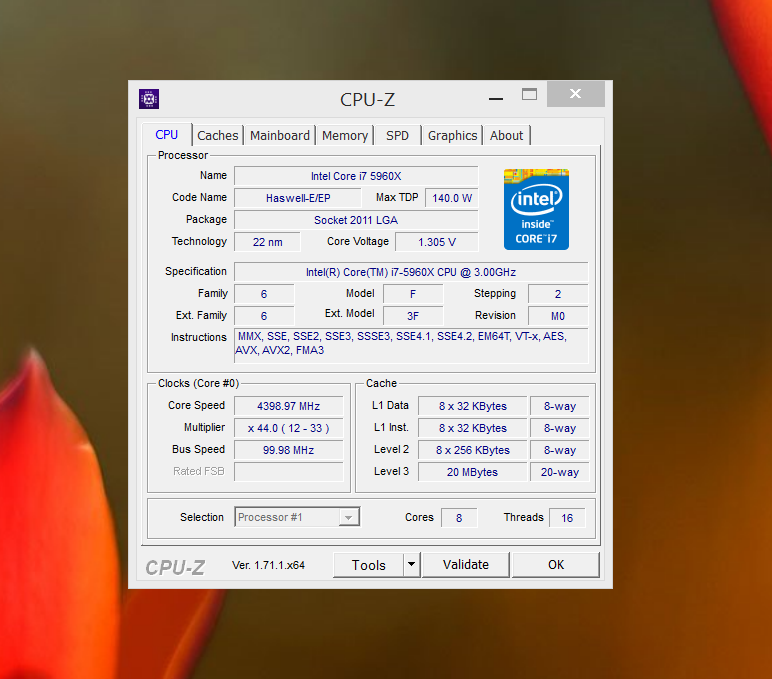The width and height of the screenshot is (772, 679).
Task: Click the Level 2 value '8 x 256 KBytes'
Action: click(x=473, y=450)
